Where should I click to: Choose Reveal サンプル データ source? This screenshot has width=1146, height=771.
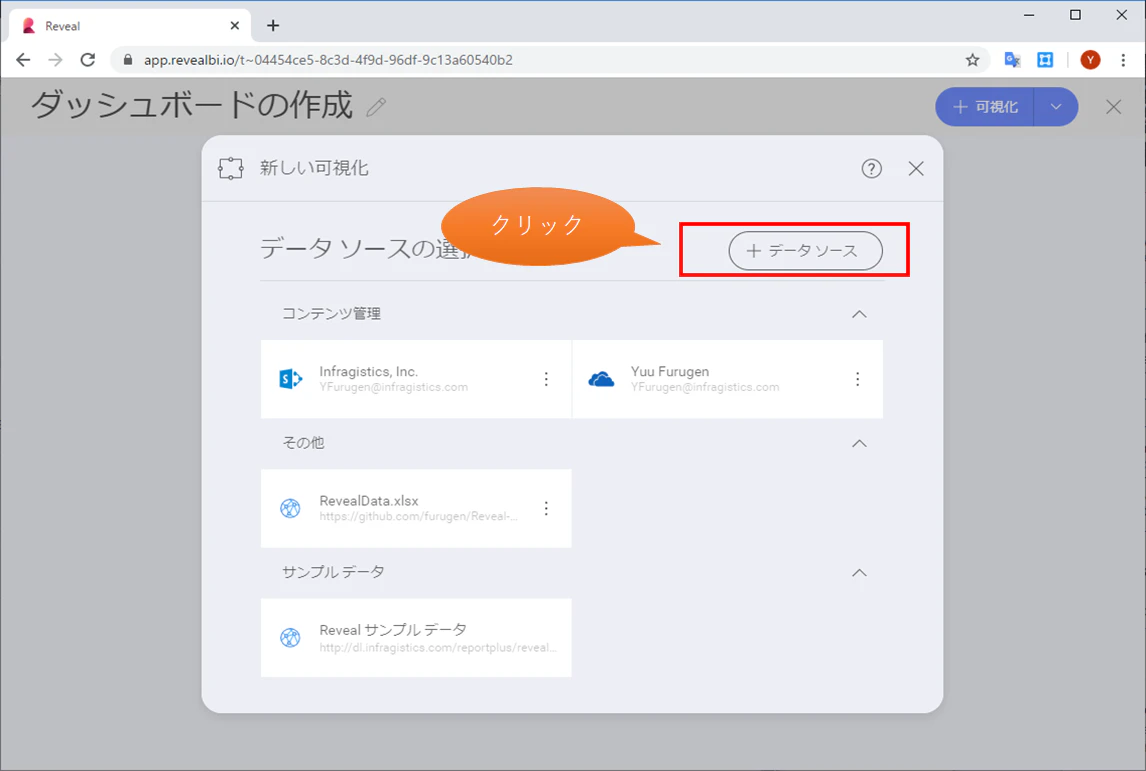tap(416, 637)
